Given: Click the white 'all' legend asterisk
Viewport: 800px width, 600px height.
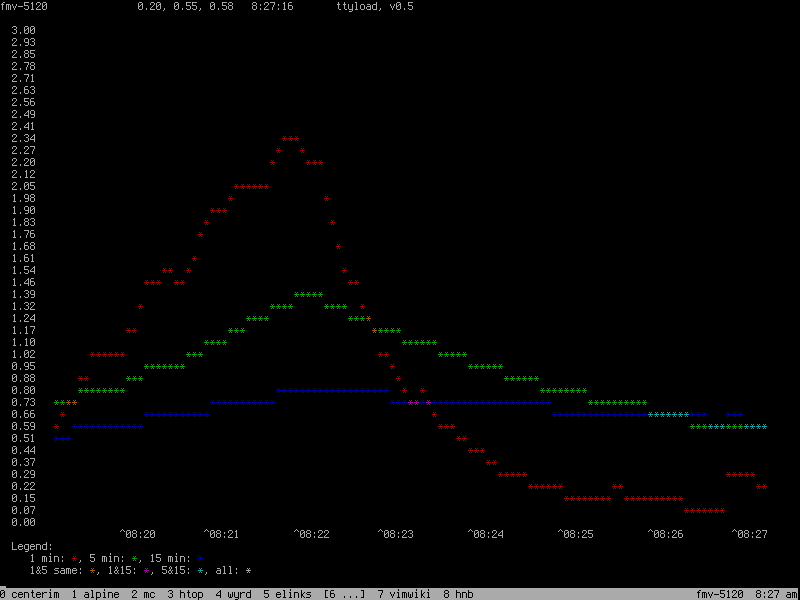Looking at the screenshot, I should [248, 571].
